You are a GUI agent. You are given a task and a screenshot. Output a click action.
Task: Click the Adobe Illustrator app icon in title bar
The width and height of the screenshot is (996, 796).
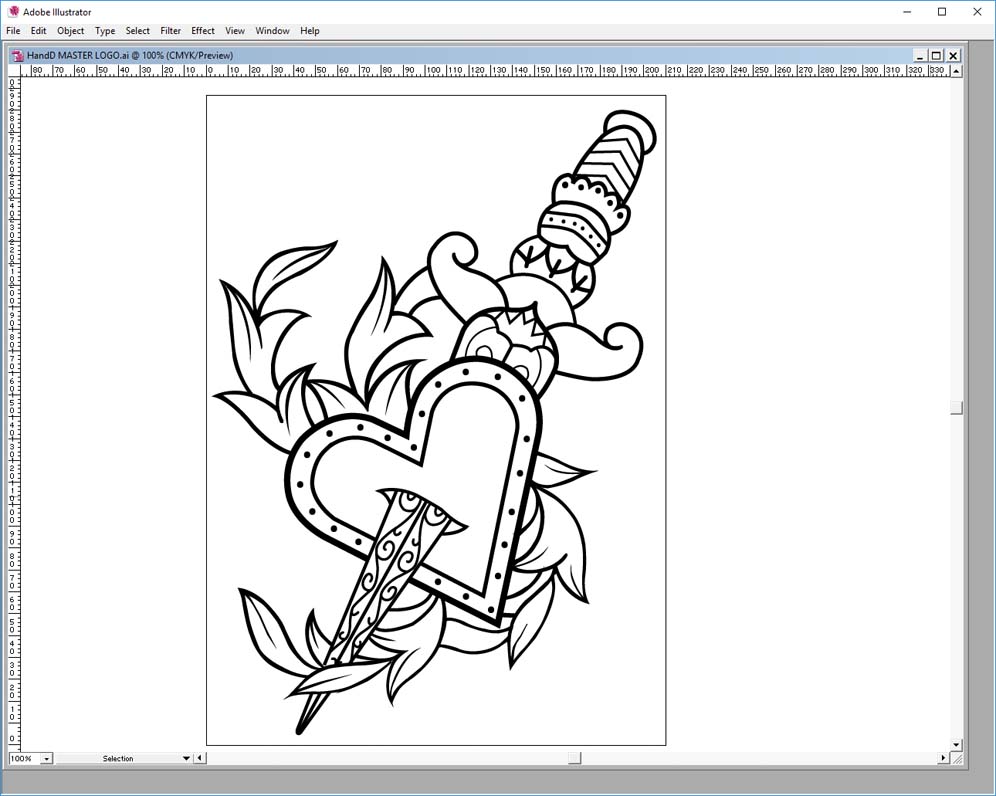(13, 12)
